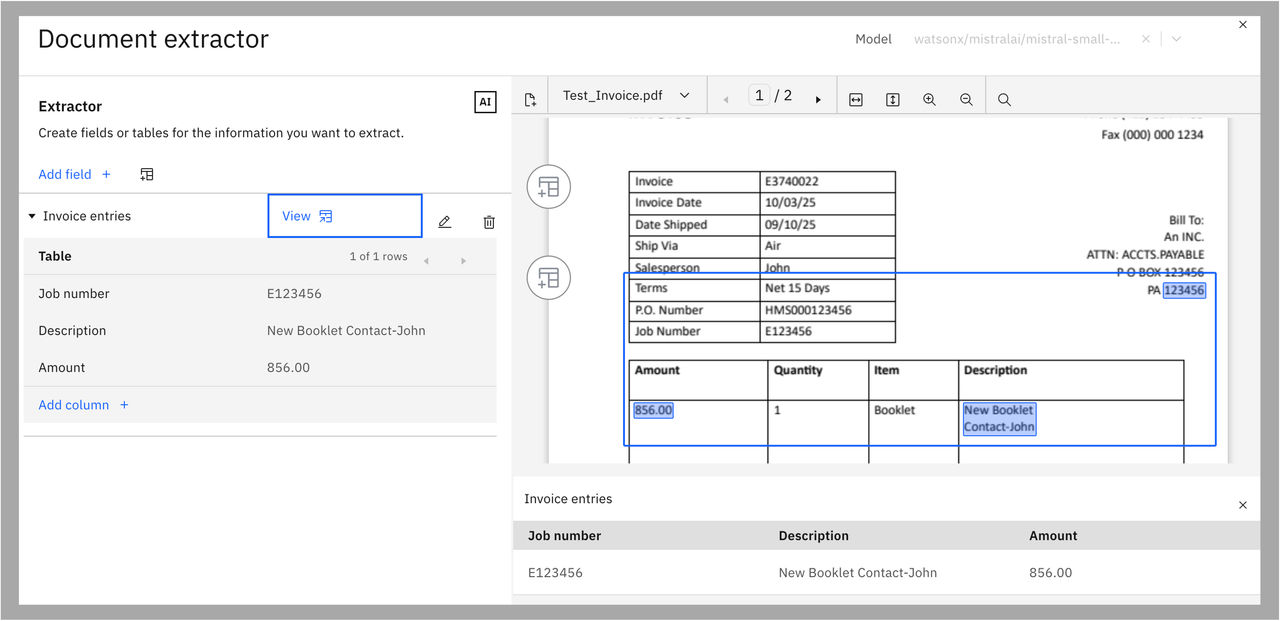Go to previous table row arrow
Image resolution: width=1280 pixels, height=621 pixels.
click(x=426, y=261)
